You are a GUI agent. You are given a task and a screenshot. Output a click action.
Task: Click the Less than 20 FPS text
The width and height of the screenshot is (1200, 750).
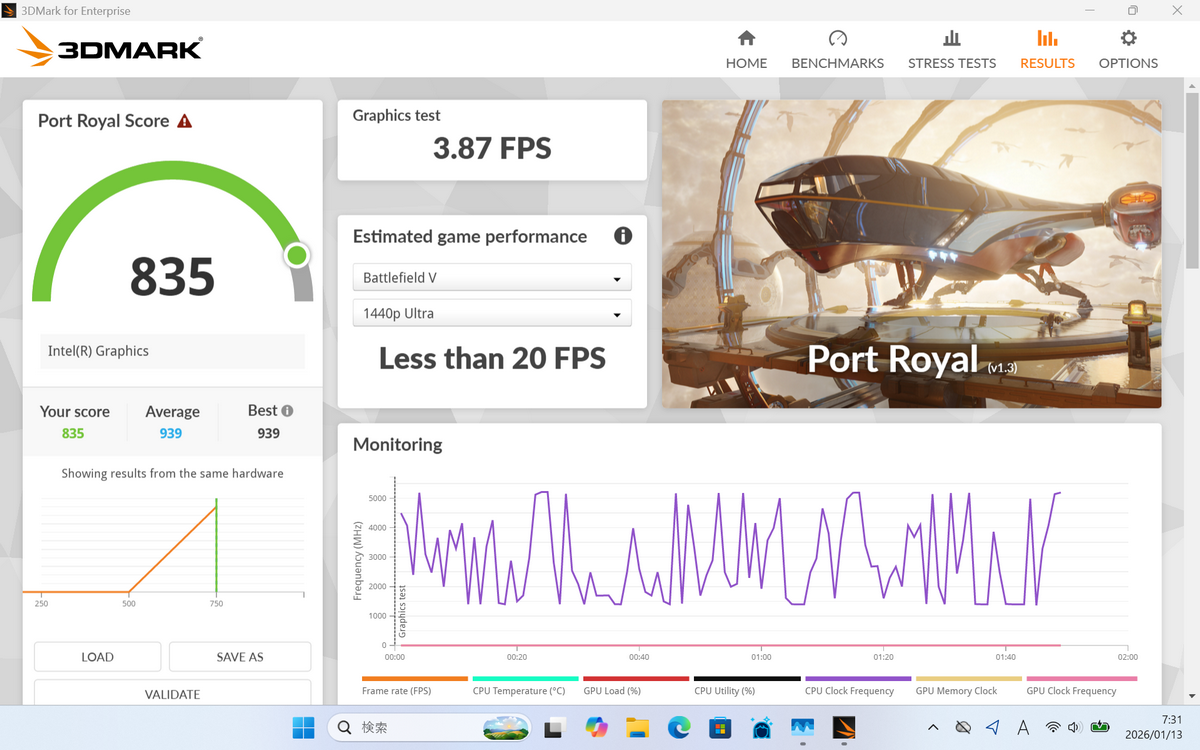point(492,358)
